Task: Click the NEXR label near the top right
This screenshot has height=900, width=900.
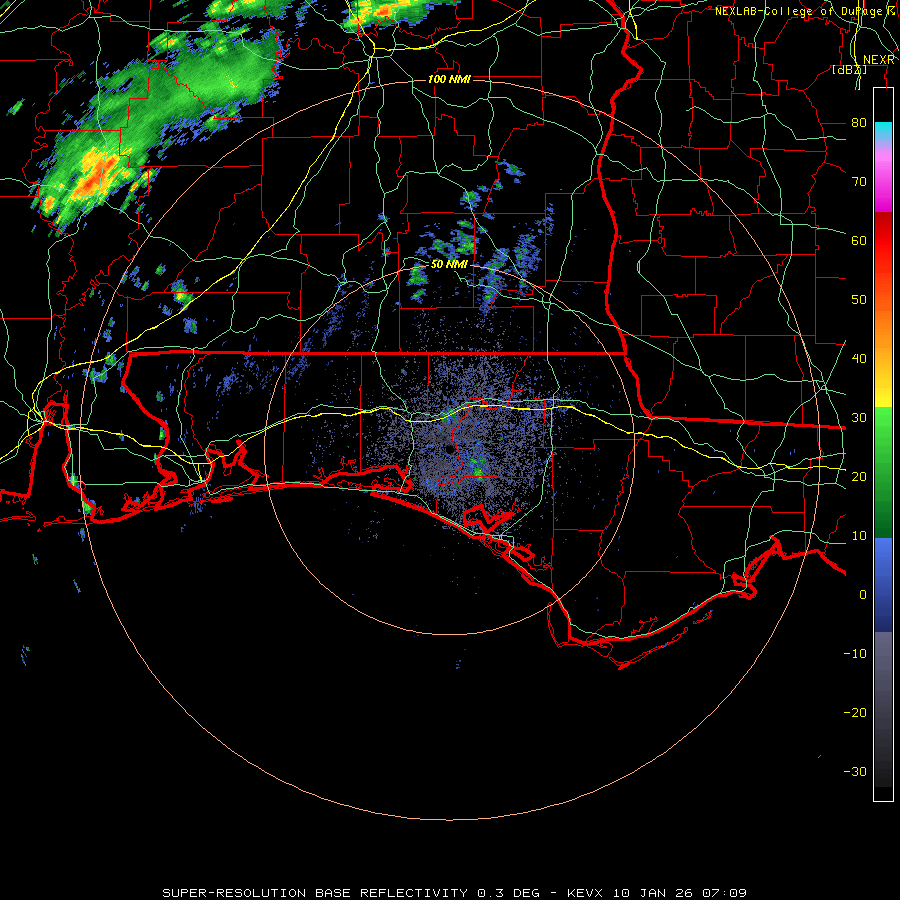Action: click(x=878, y=60)
